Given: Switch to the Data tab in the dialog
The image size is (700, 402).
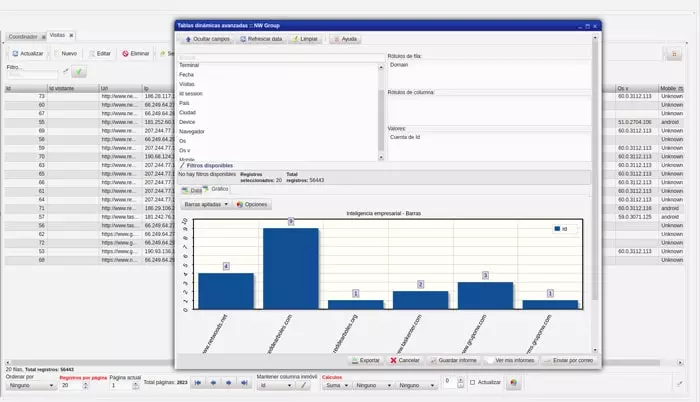Looking at the screenshot, I should 193,188.
